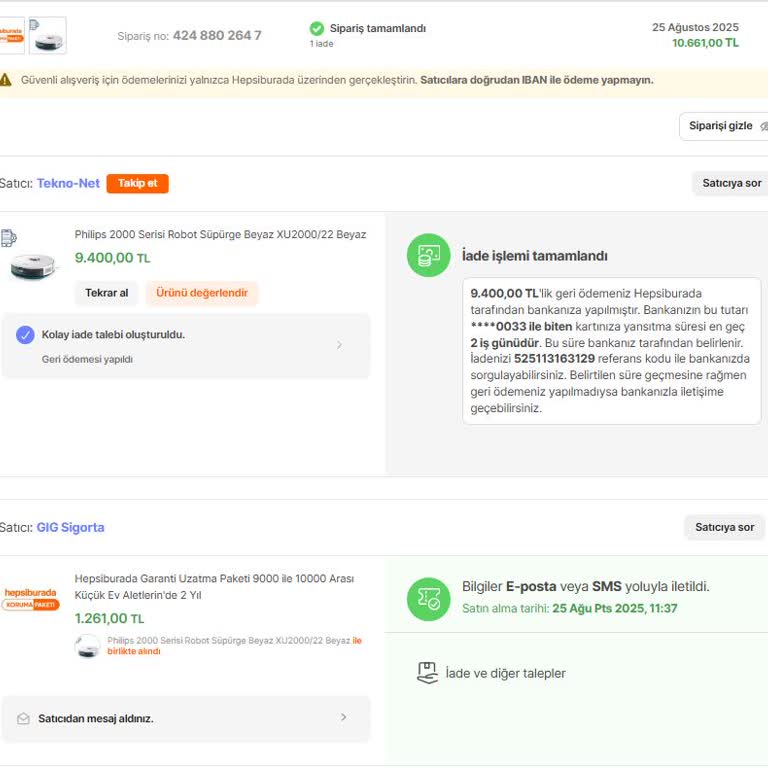Open linked product 'ile birlikte alındı' text
Image resolution: width=768 pixels, height=768 pixels.
click(x=235, y=646)
